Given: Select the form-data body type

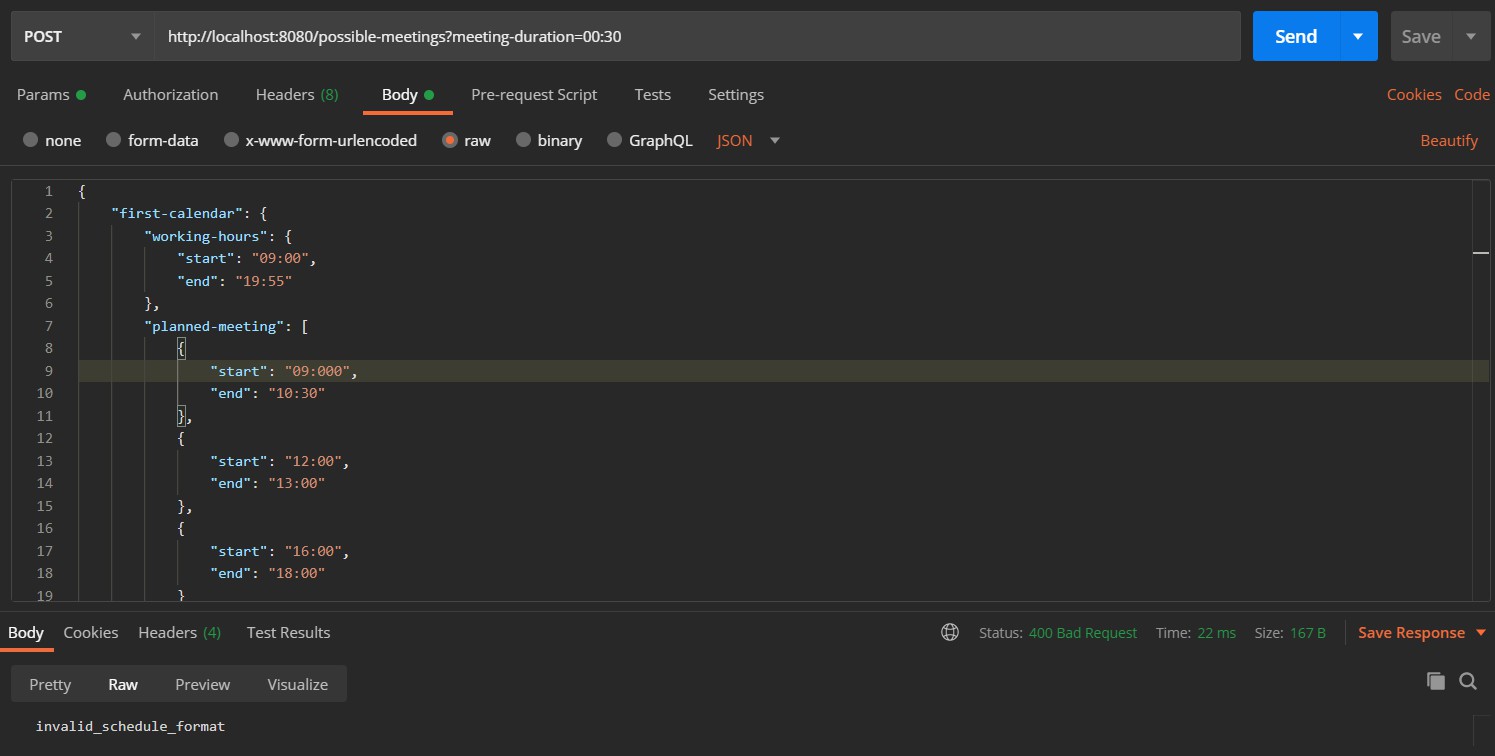Looking at the screenshot, I should 152,140.
